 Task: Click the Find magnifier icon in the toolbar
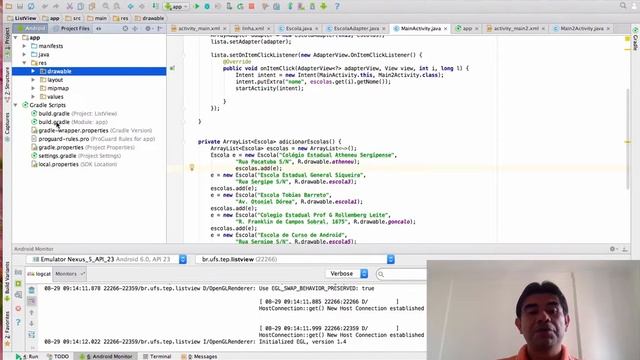[x=106, y=6]
